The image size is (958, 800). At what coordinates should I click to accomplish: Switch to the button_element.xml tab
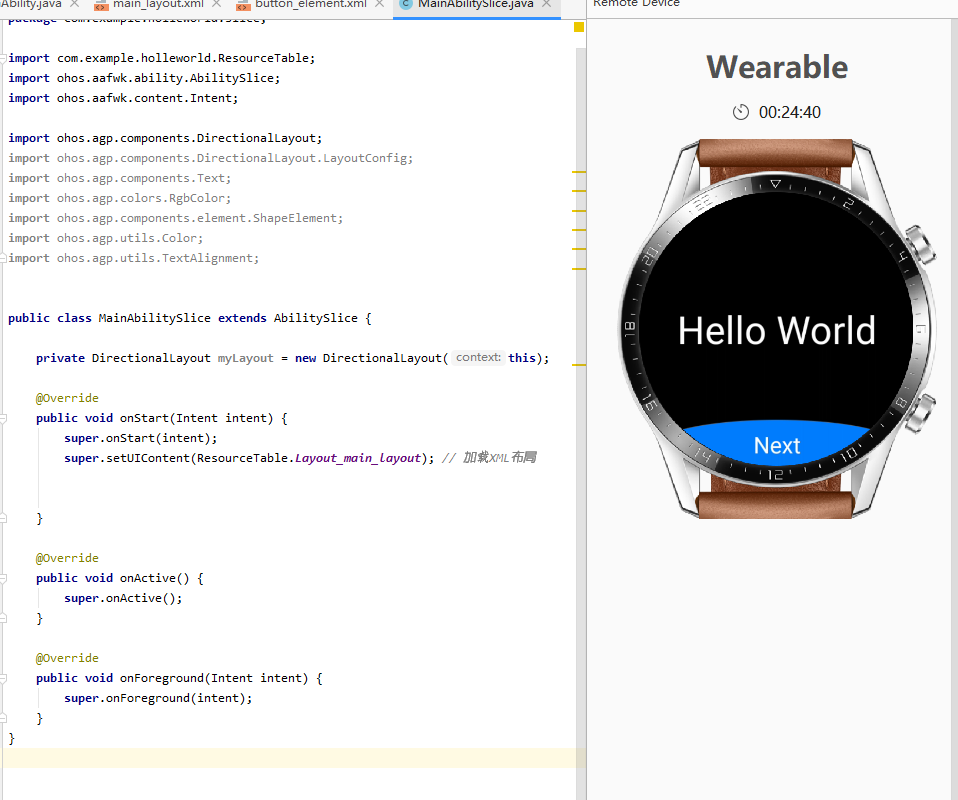click(310, 4)
